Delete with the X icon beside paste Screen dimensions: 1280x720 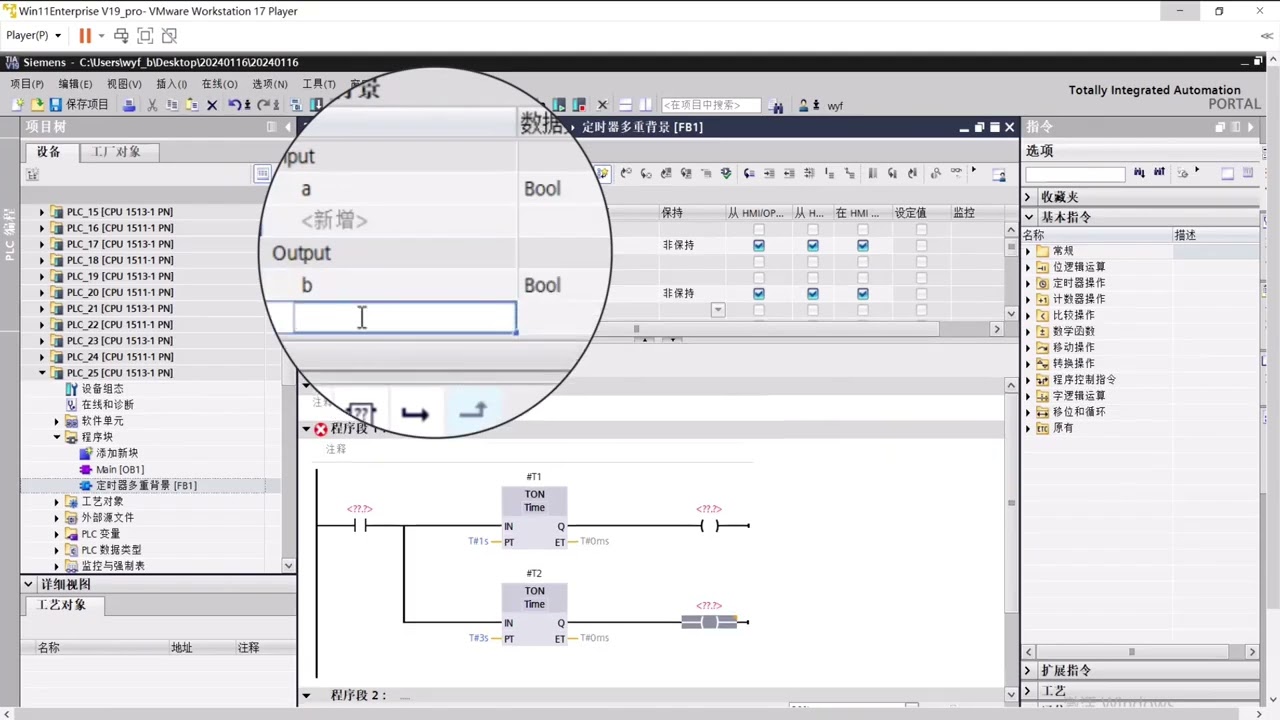(x=212, y=105)
